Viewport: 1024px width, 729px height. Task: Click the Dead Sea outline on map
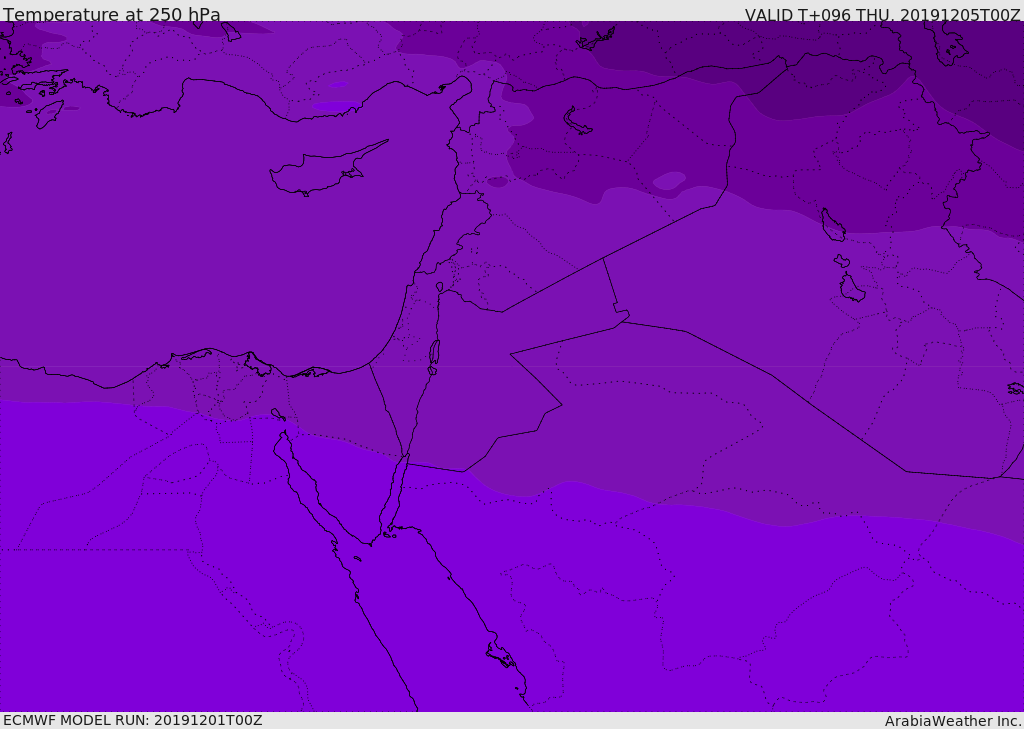(434, 354)
